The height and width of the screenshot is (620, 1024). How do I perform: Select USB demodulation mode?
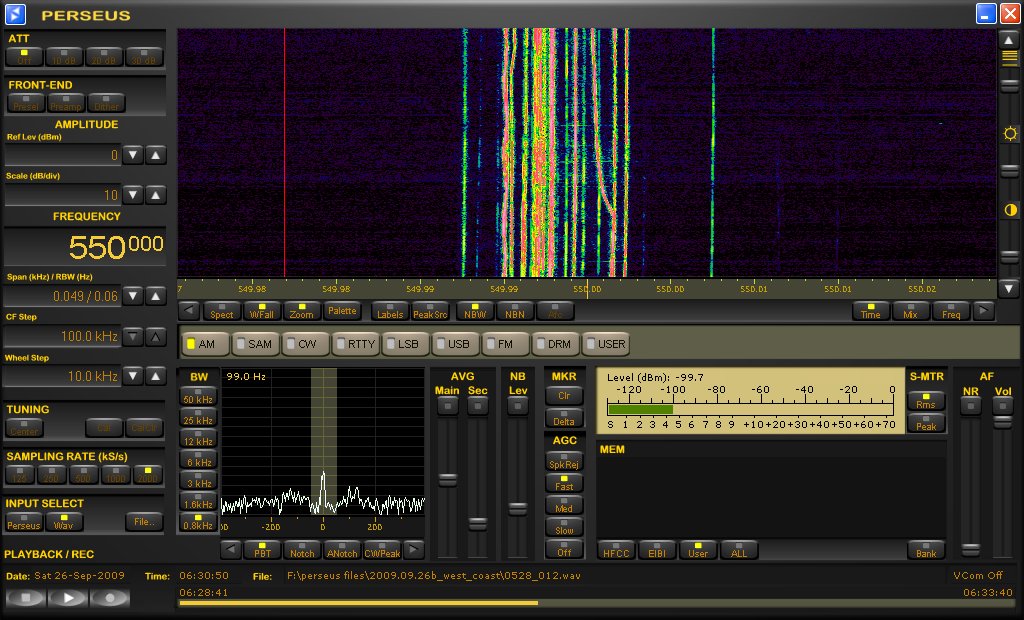click(x=455, y=344)
